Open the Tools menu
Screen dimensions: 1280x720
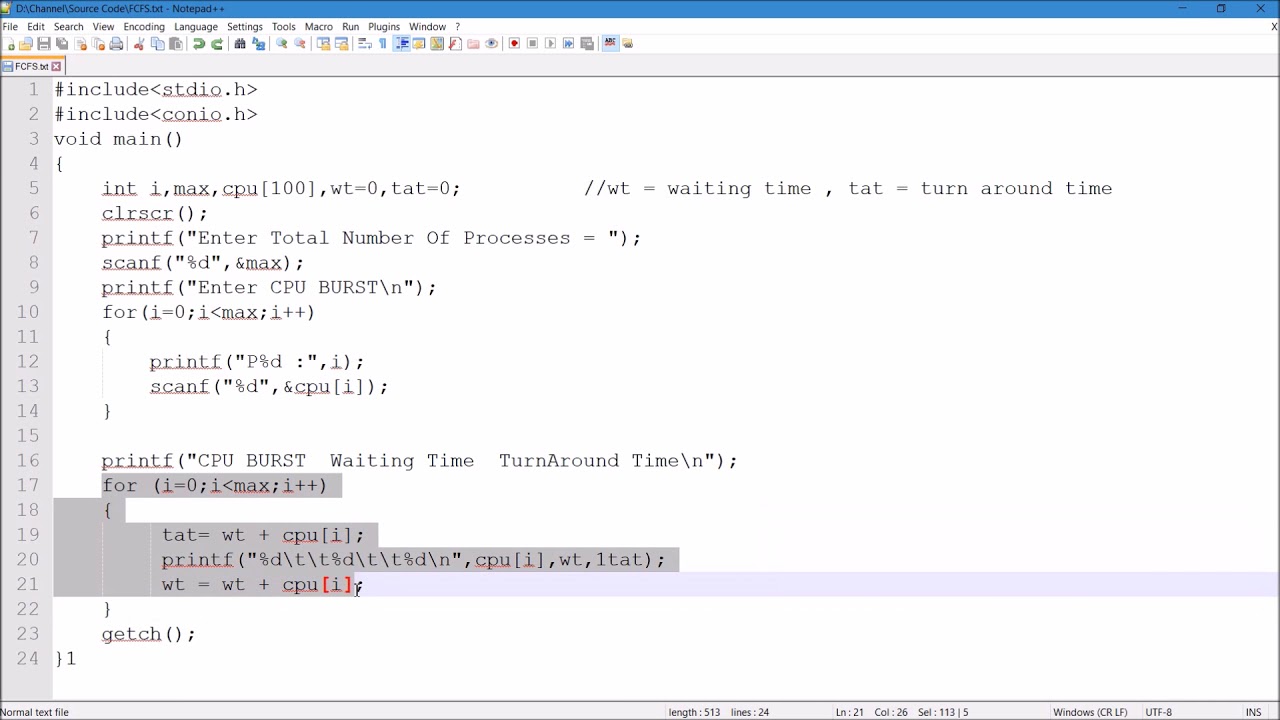point(284,27)
